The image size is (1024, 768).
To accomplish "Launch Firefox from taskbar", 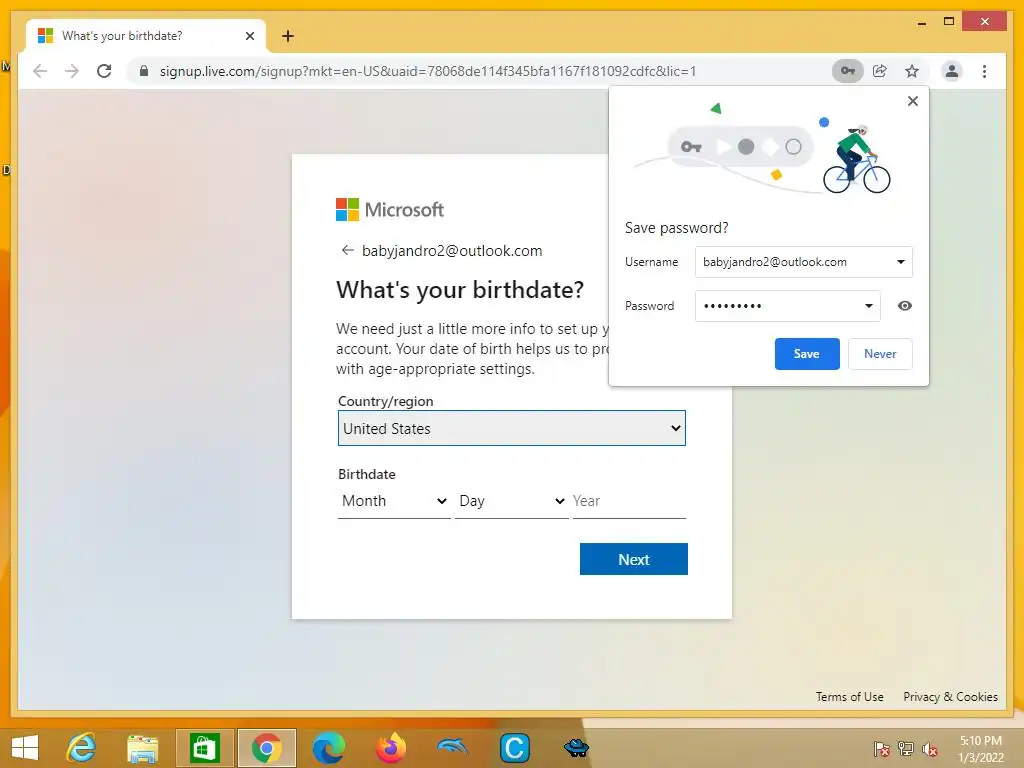I will coord(391,748).
